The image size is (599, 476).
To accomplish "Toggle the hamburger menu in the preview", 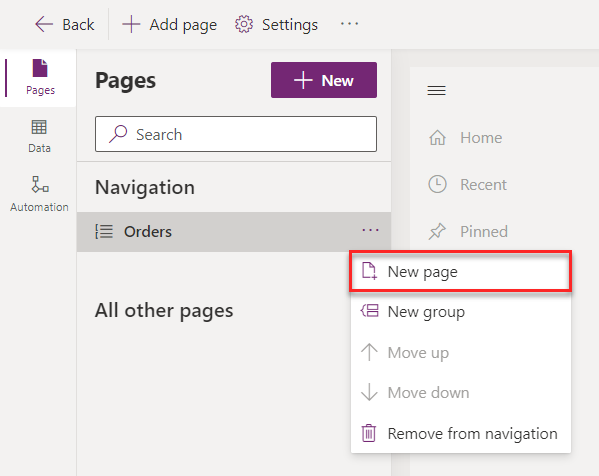I will [436, 91].
